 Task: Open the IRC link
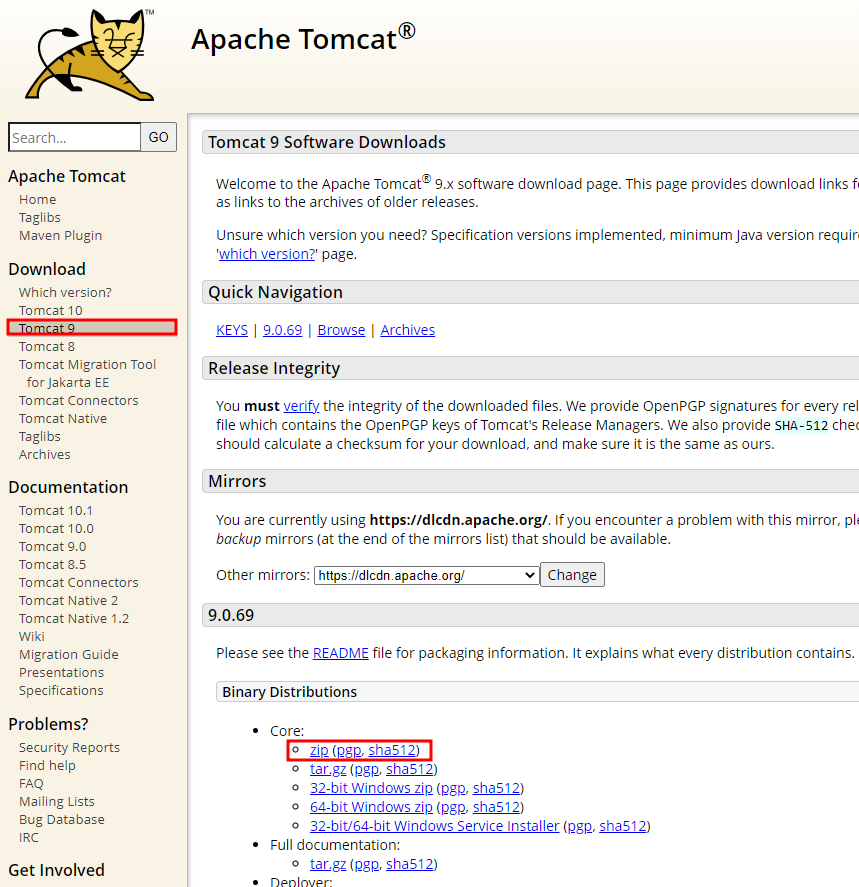29,838
